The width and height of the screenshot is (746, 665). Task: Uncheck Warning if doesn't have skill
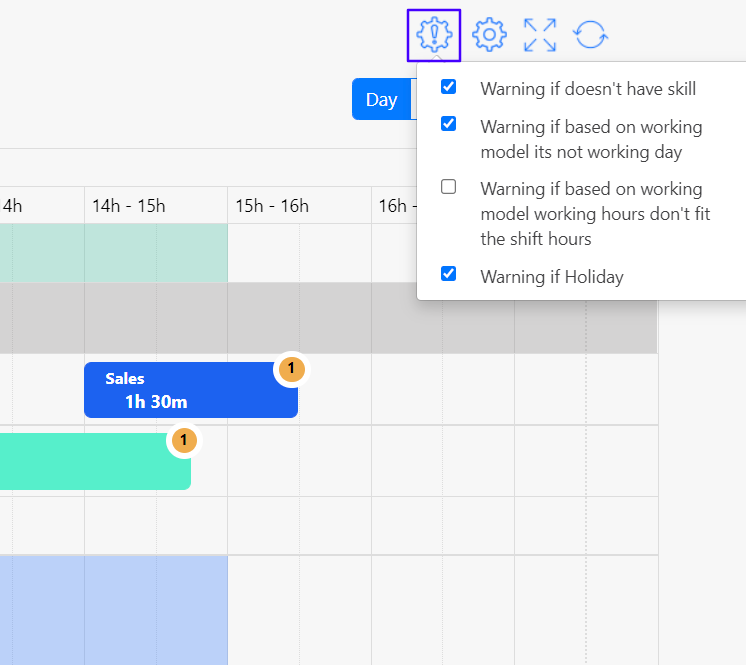tap(449, 87)
